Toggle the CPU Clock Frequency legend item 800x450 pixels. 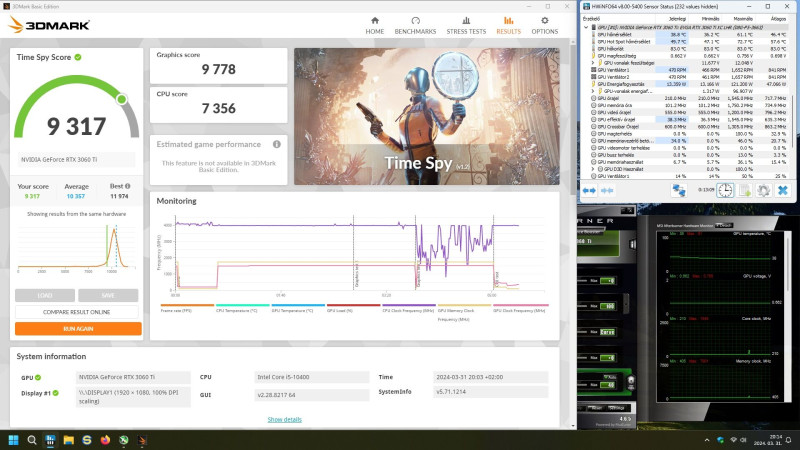408,310
